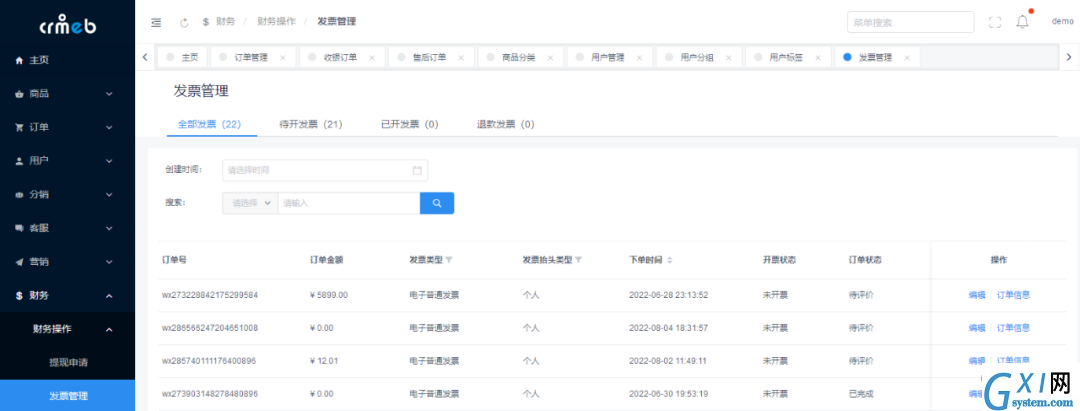1080x411 pixels.
Task: Click the refresh page icon in header
Action: pos(184,22)
